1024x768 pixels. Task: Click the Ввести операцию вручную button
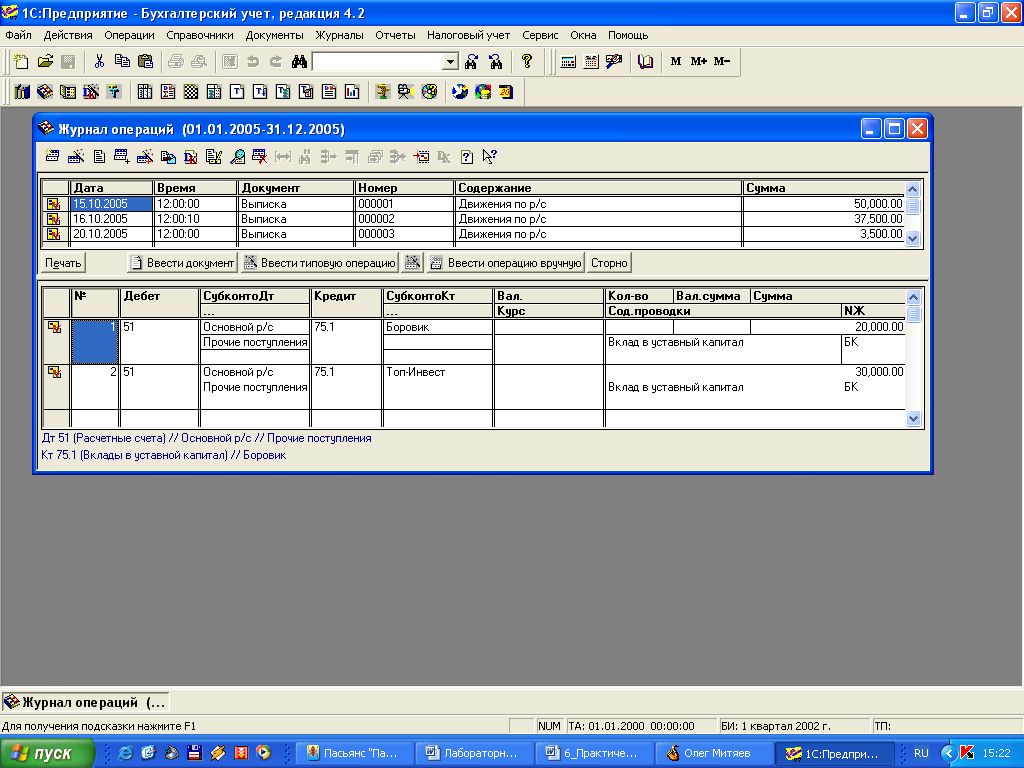505,263
